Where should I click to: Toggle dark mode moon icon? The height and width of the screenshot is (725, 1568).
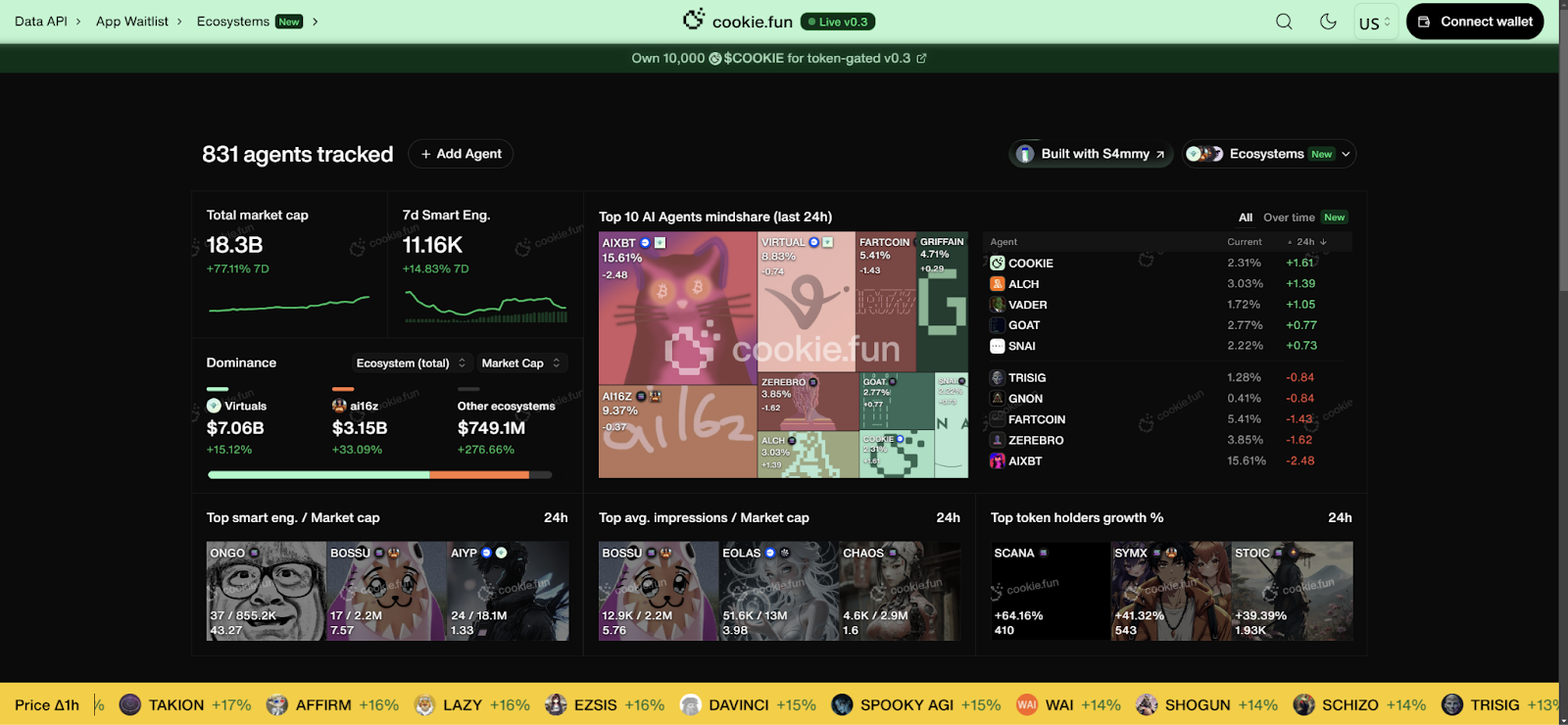(1328, 22)
